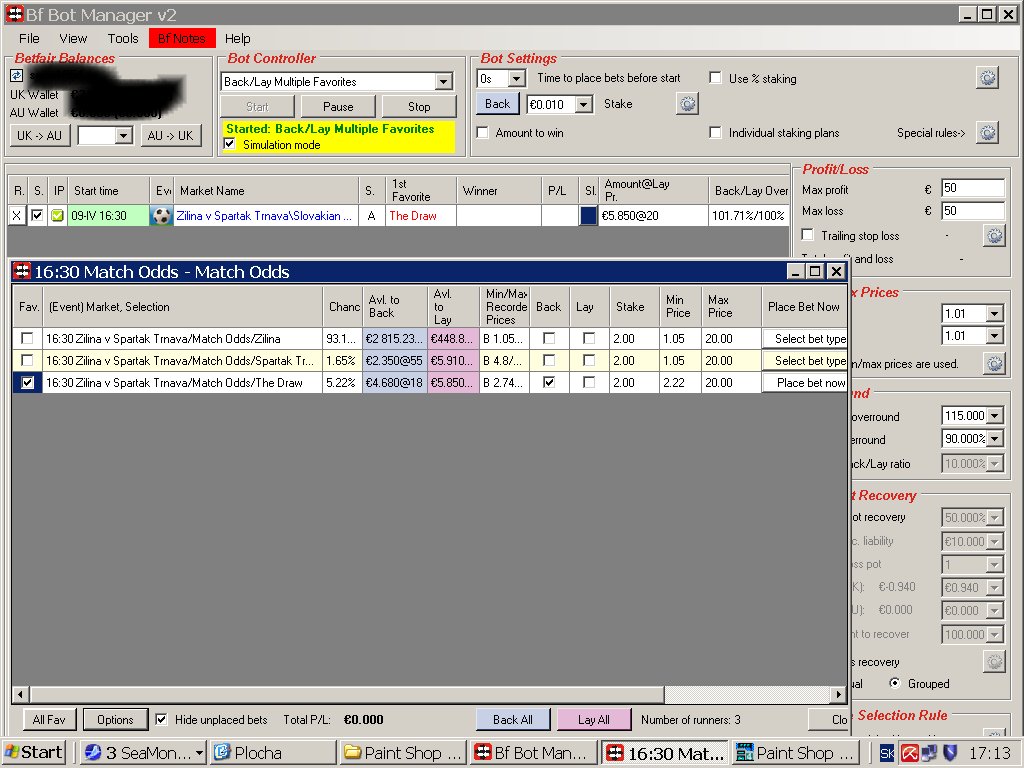Screen dimensions: 1024x768
Task: Open the Plocha taskbar item
Action: (273, 753)
